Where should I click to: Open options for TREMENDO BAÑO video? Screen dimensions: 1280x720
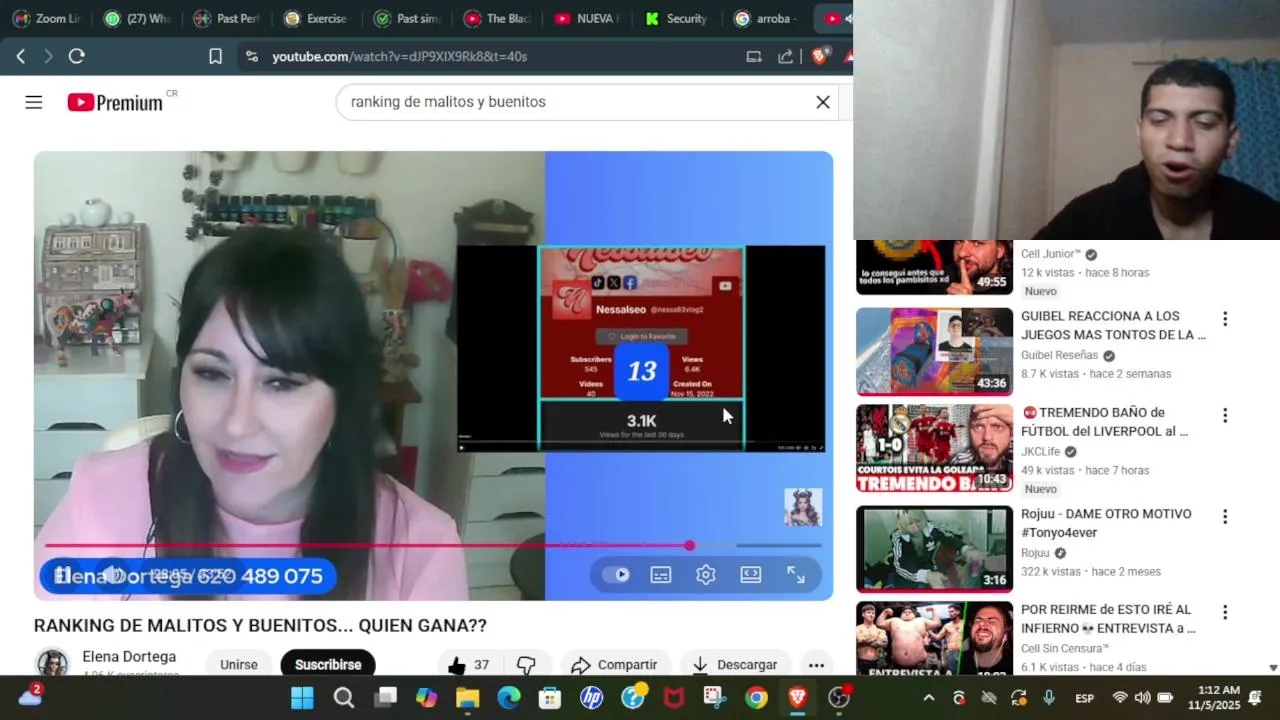click(x=1225, y=415)
